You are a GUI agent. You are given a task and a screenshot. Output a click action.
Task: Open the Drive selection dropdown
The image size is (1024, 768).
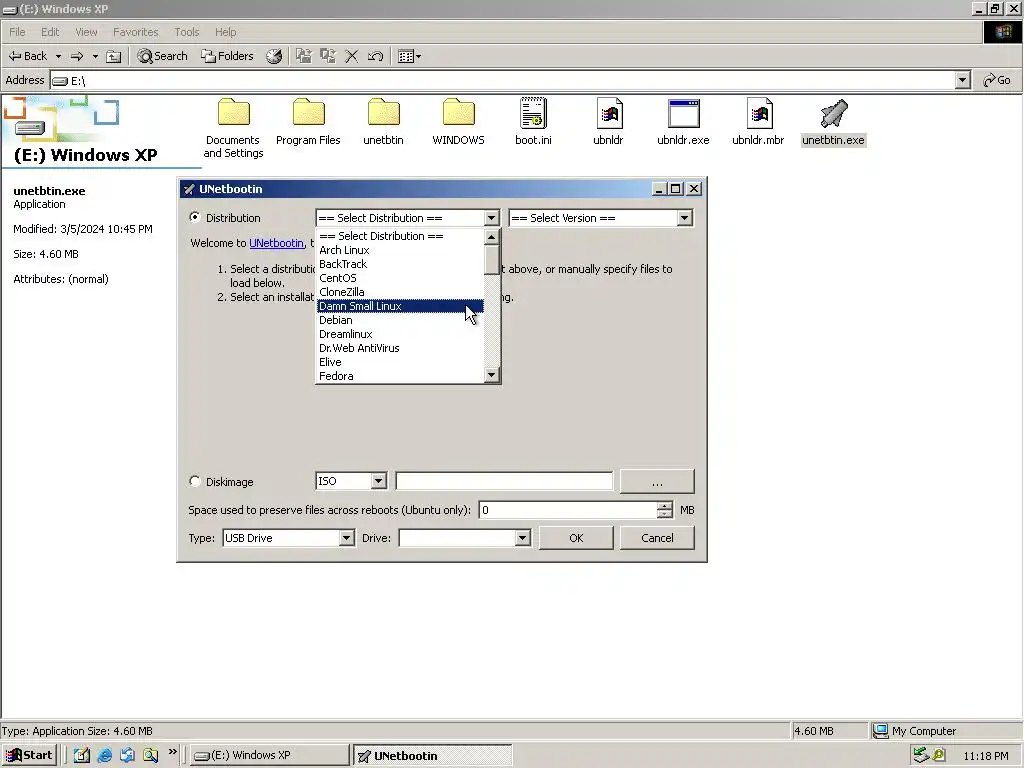(x=464, y=538)
